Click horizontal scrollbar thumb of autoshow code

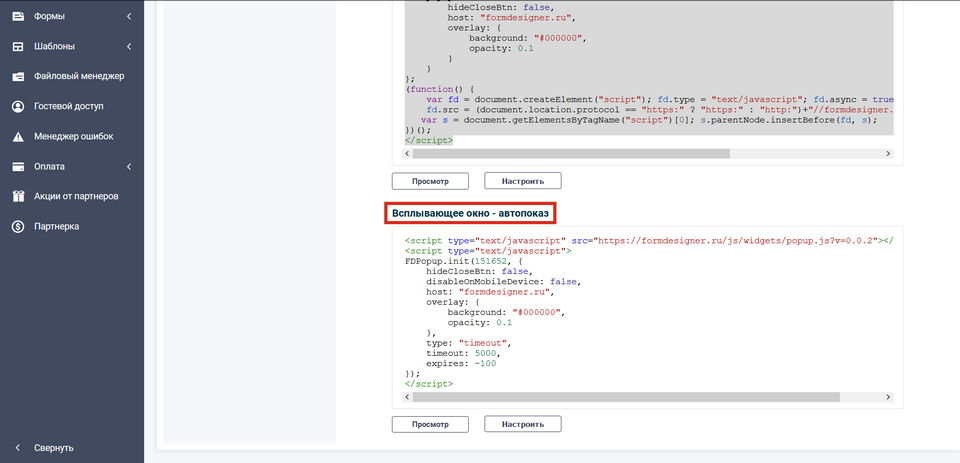[x=570, y=397]
